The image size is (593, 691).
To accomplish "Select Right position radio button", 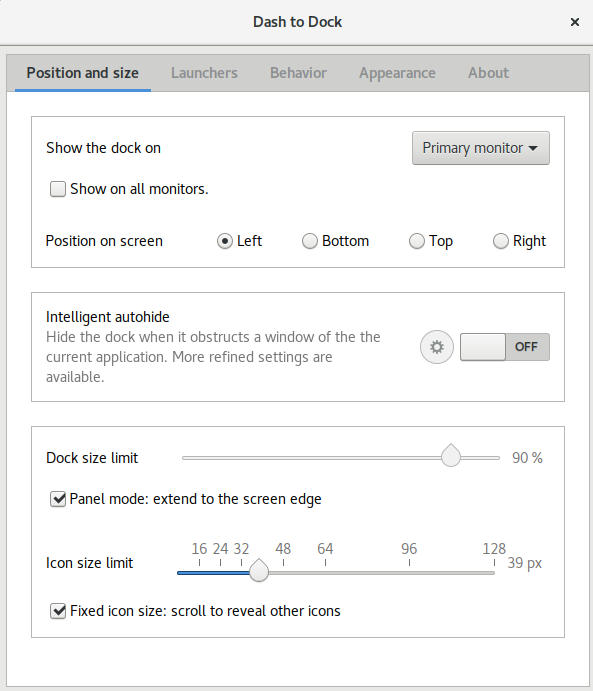I will click(500, 241).
